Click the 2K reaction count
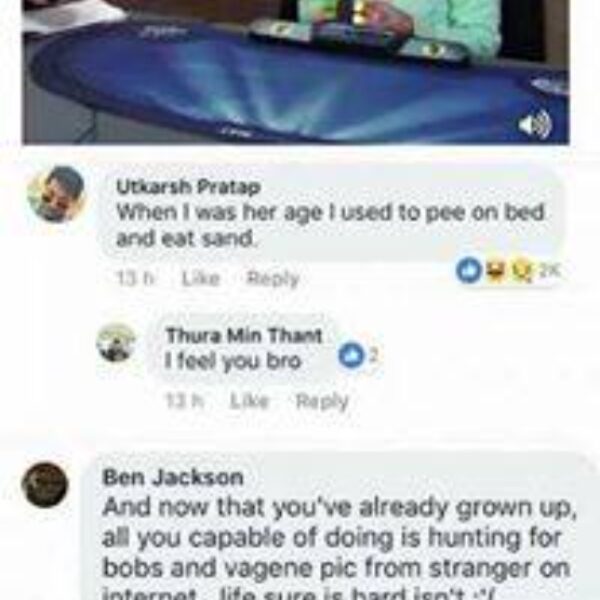 coord(550,271)
